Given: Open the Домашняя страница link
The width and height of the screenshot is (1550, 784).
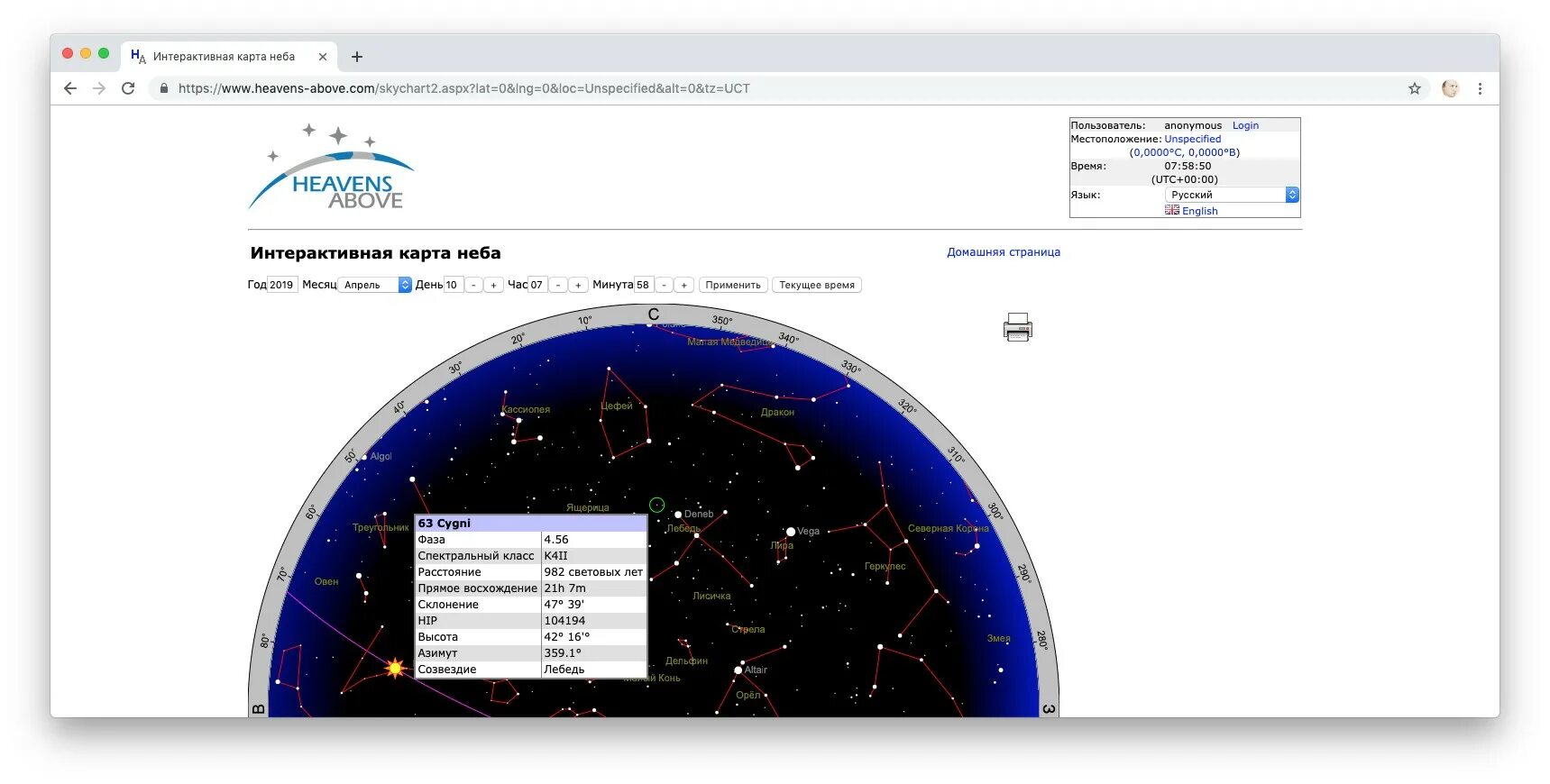Looking at the screenshot, I should (x=1004, y=252).
